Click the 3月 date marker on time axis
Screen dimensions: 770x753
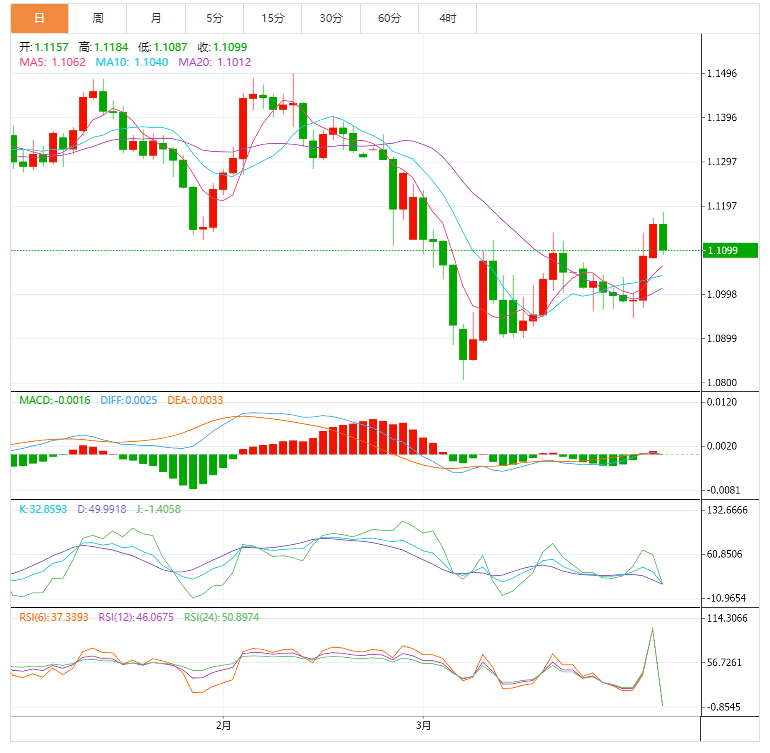423,725
